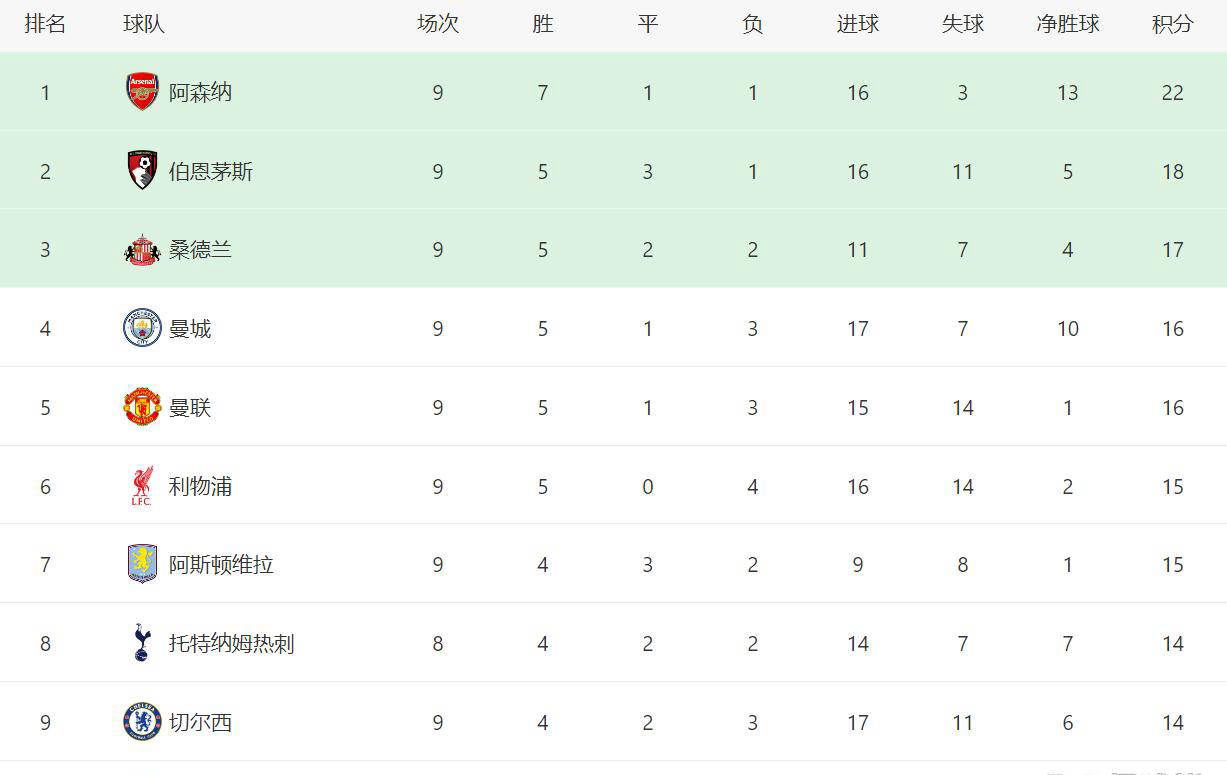Sort by 净胜球 column header
This screenshot has height=775, width=1227.
1067,24
